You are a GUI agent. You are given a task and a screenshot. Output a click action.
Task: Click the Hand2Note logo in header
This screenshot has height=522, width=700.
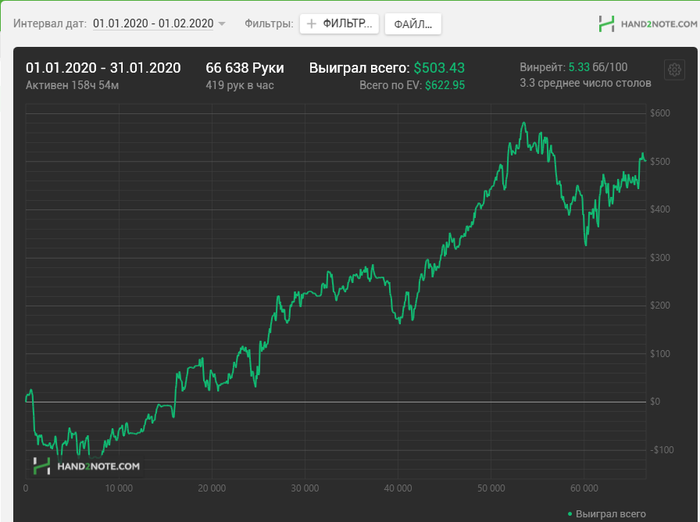(x=648, y=24)
